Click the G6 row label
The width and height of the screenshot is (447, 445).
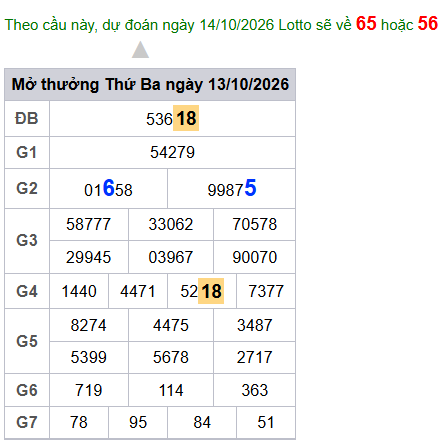27,390
